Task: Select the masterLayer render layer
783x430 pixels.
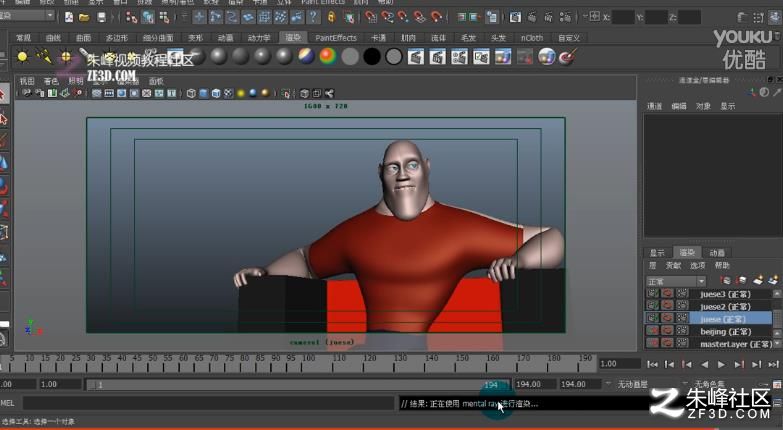Action: coord(732,344)
